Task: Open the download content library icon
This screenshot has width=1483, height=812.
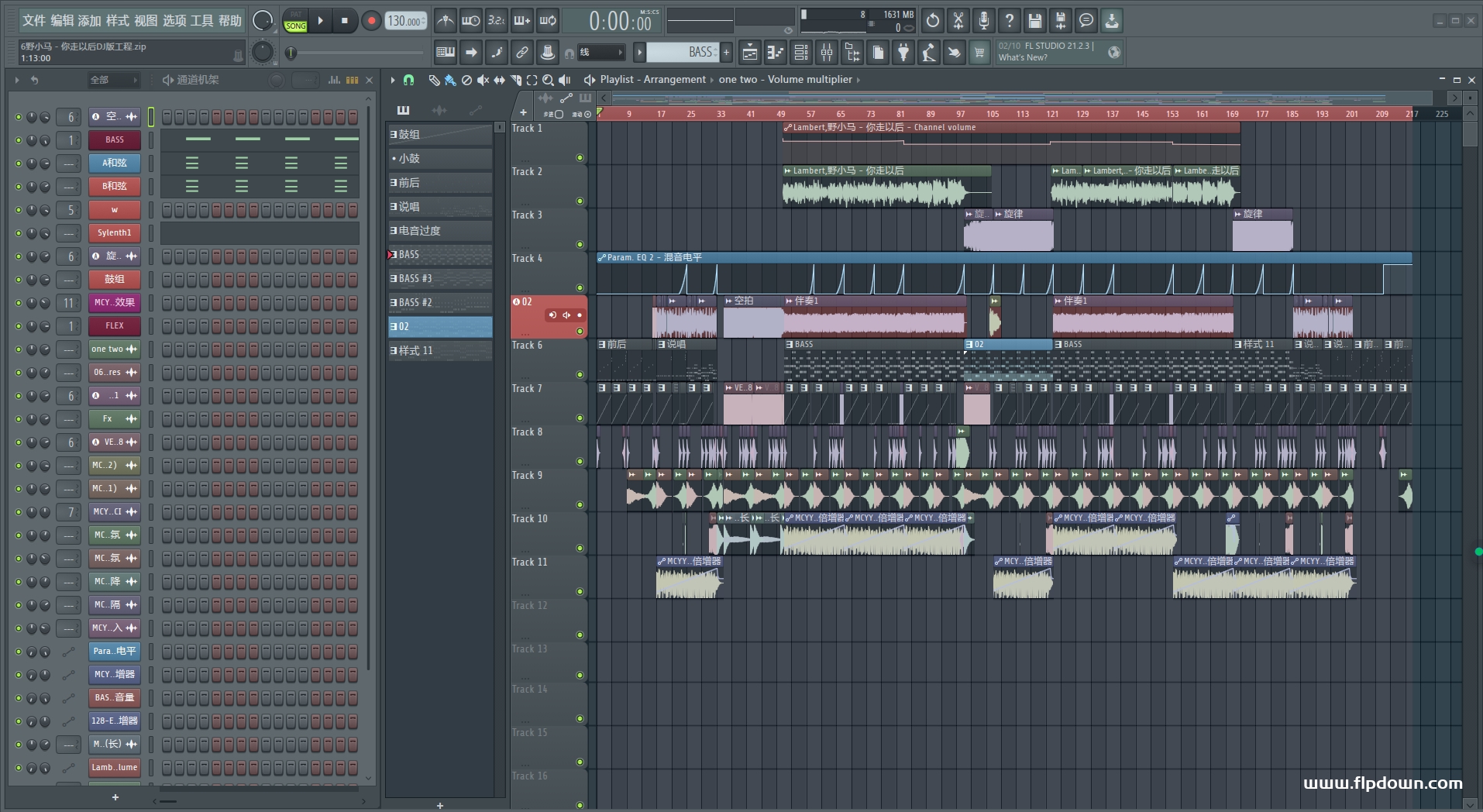Action: (x=1112, y=21)
